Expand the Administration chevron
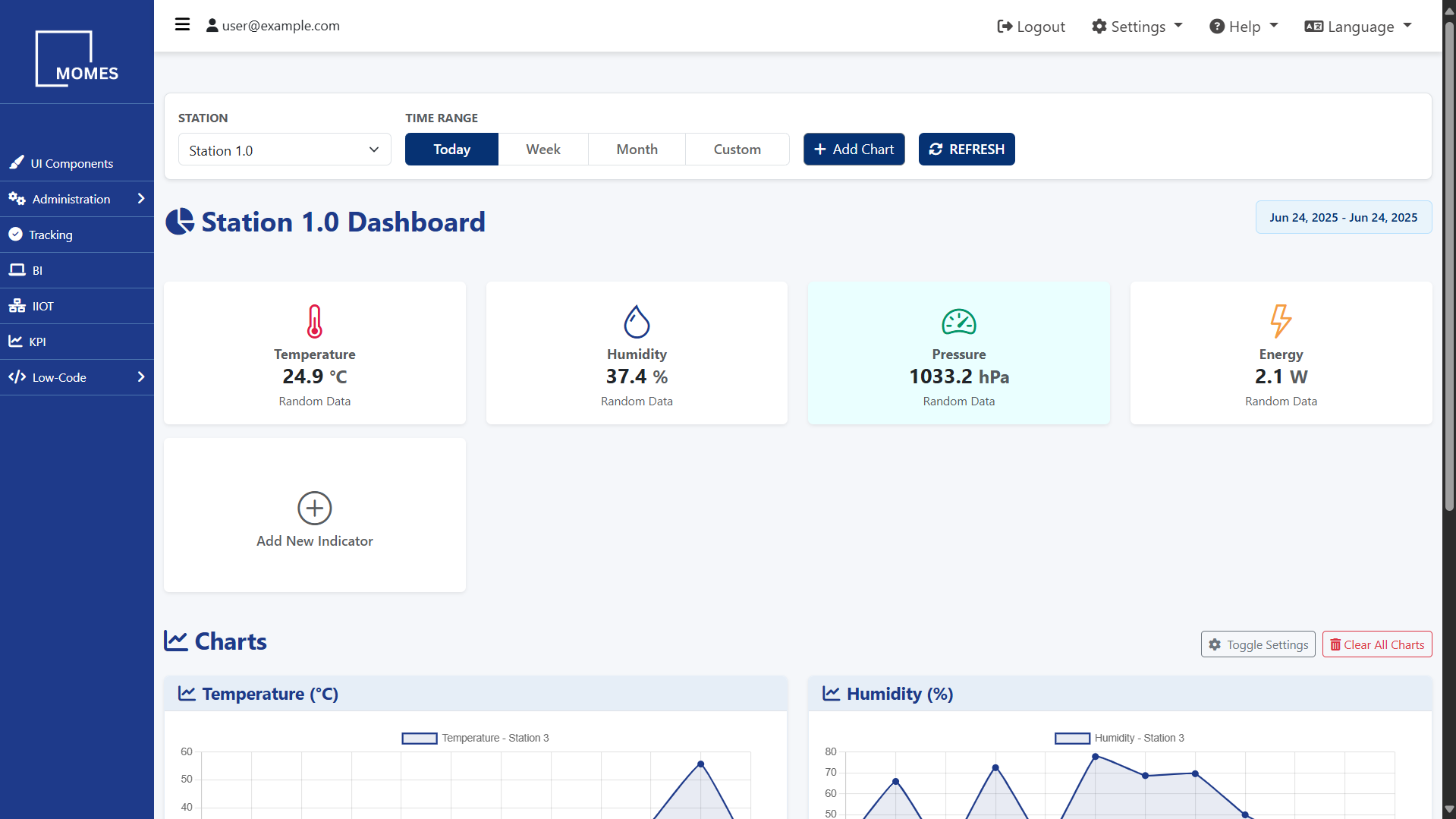The height and width of the screenshot is (819, 1456). click(140, 198)
